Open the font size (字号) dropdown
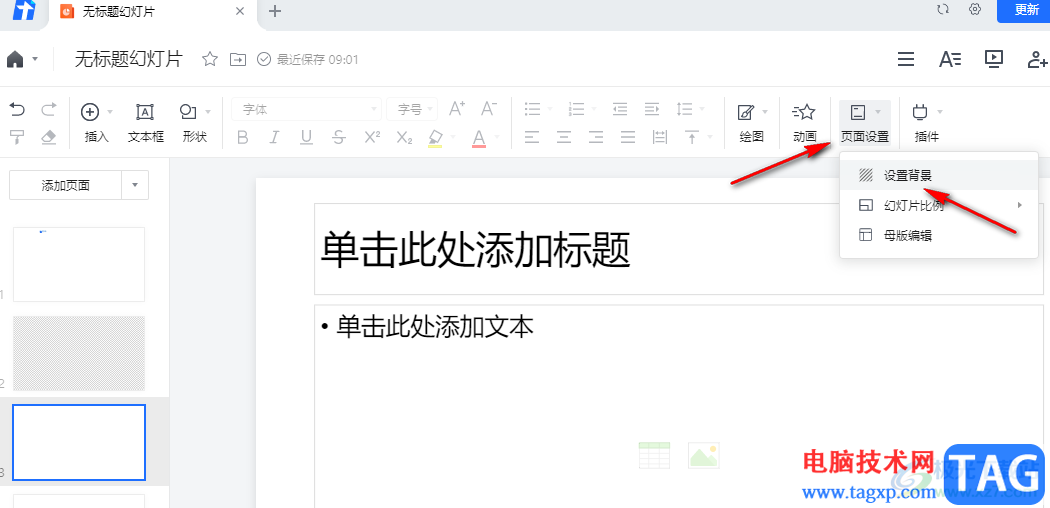Viewport: 1050px width, 508px height. [412, 109]
